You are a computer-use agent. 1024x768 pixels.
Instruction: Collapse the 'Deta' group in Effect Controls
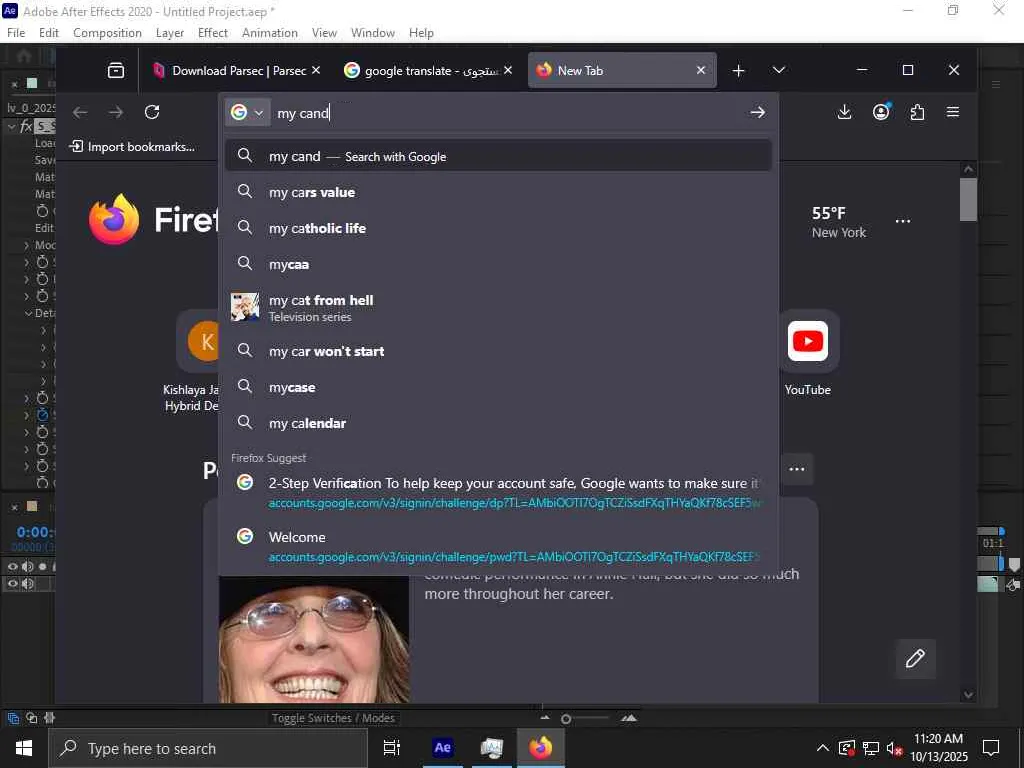click(28, 313)
